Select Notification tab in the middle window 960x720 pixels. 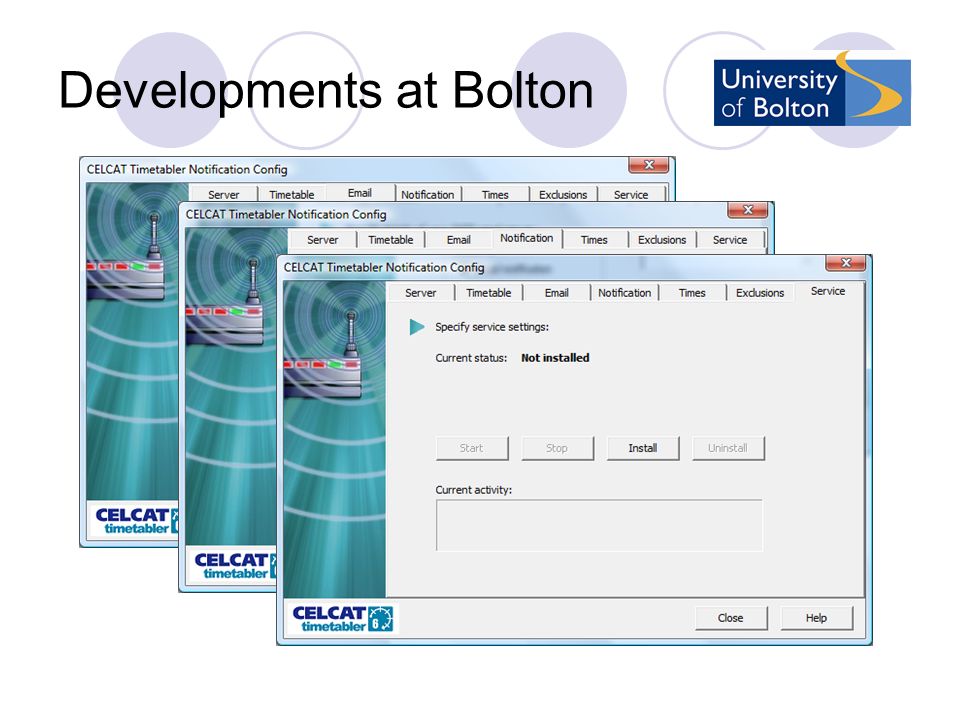[x=527, y=238]
